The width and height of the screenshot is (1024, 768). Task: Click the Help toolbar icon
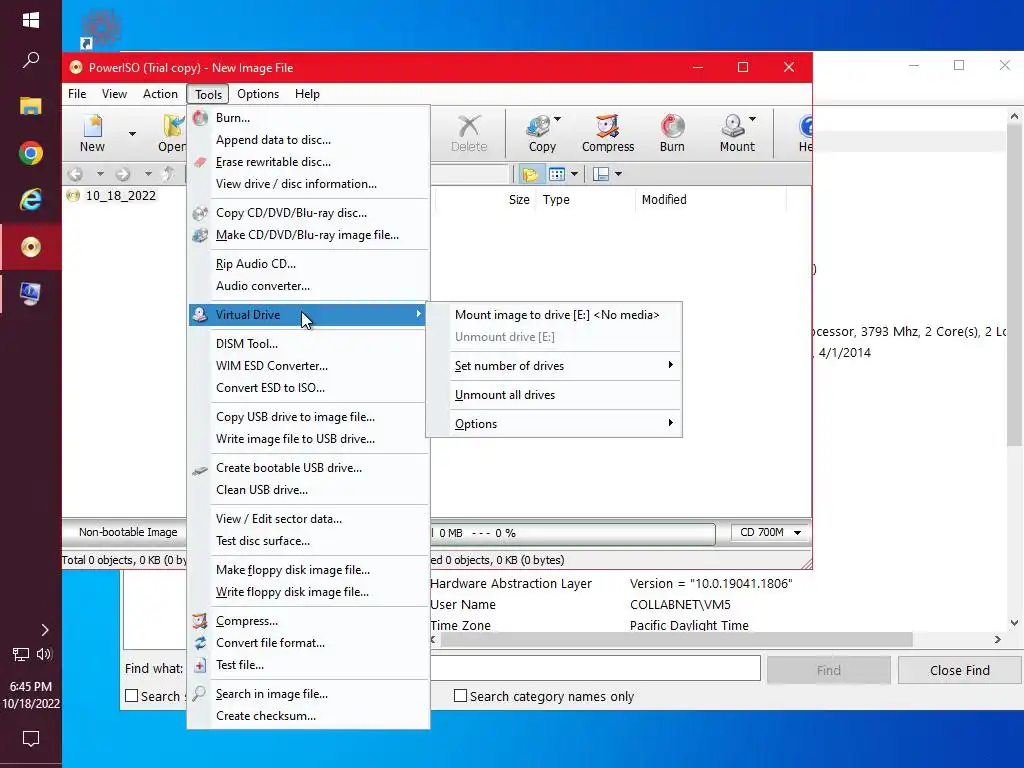click(x=805, y=133)
